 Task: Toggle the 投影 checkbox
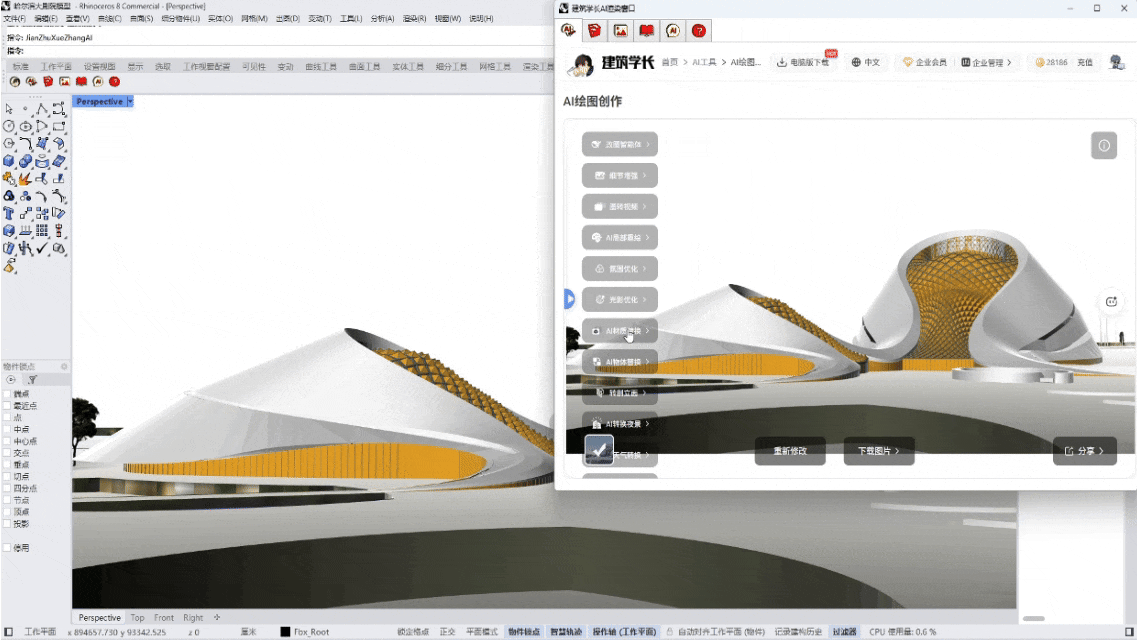coord(7,524)
